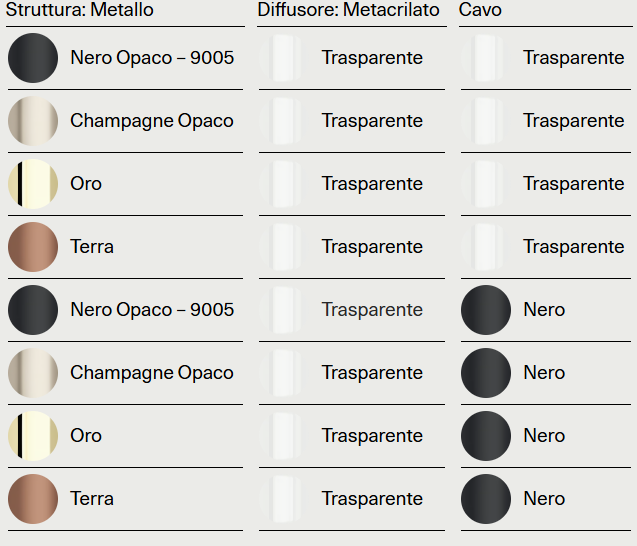The width and height of the screenshot is (637, 546).
Task: Click 'Champagne Opaco' label in transparent-cable row
Action: (152, 121)
